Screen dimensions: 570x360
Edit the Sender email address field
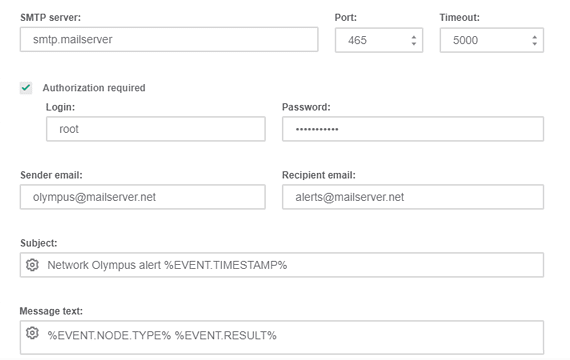pyautogui.click(x=142, y=197)
